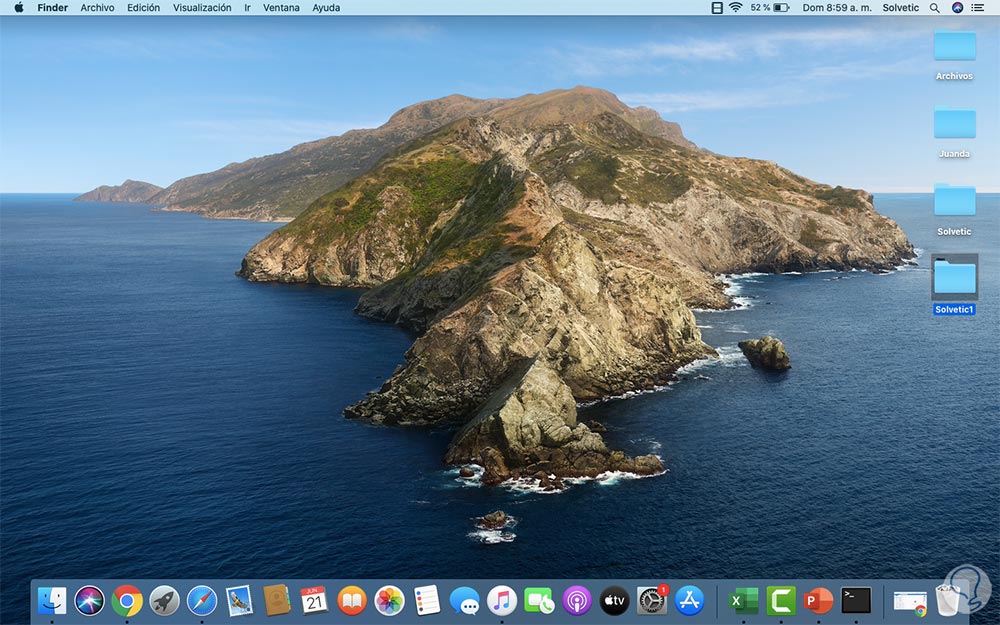Open Google Chrome from the Dock
Viewport: 1000px width, 625px height.
127,600
